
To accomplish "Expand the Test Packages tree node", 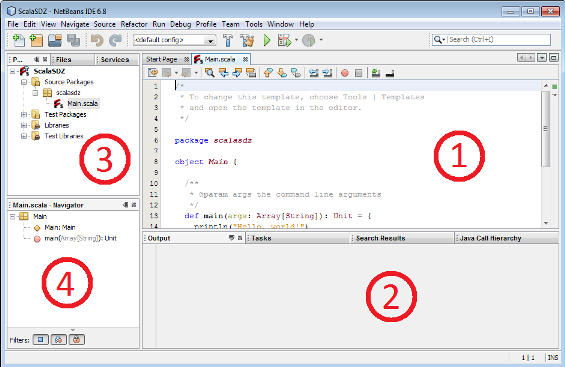I will (24, 115).
